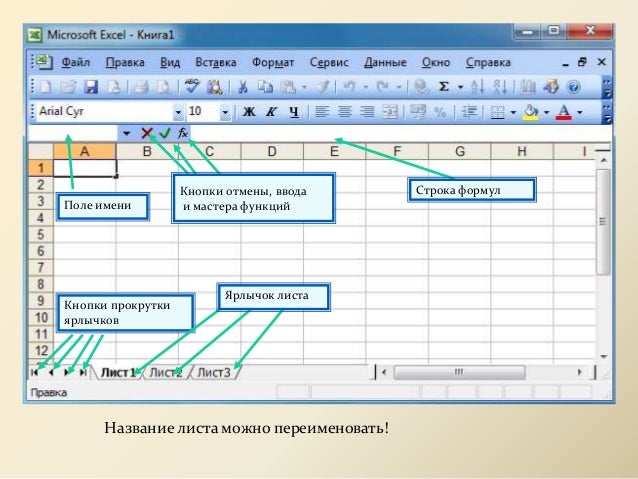This screenshot has width=638, height=479.
Task: Expand the font size 10 dropdown
Action: point(225,112)
